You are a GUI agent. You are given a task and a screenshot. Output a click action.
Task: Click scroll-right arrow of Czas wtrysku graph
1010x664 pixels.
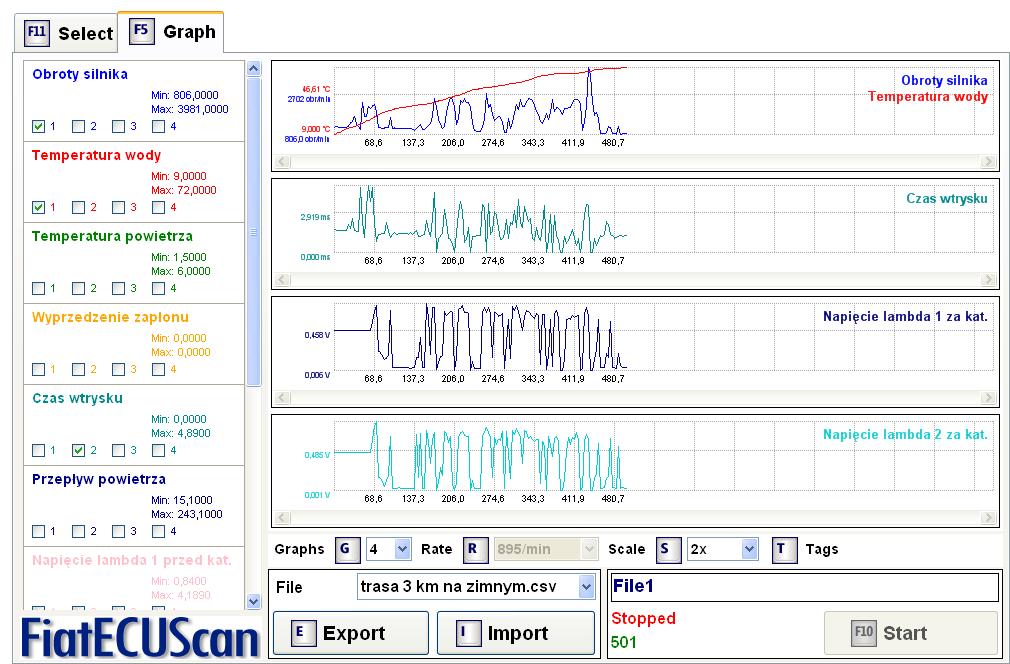point(988,280)
